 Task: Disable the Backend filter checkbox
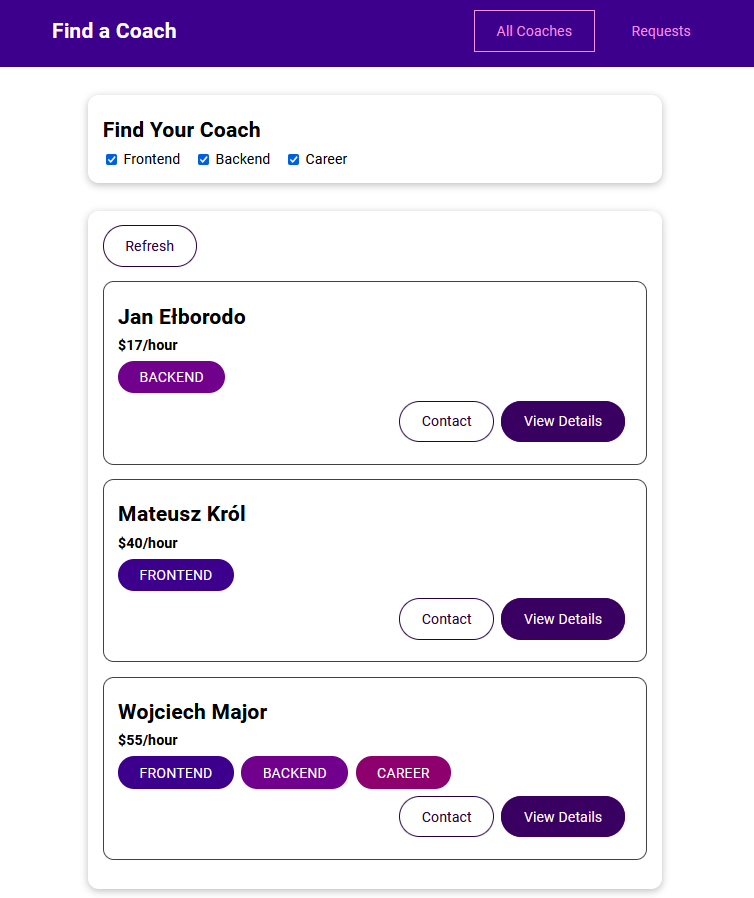[x=203, y=159]
